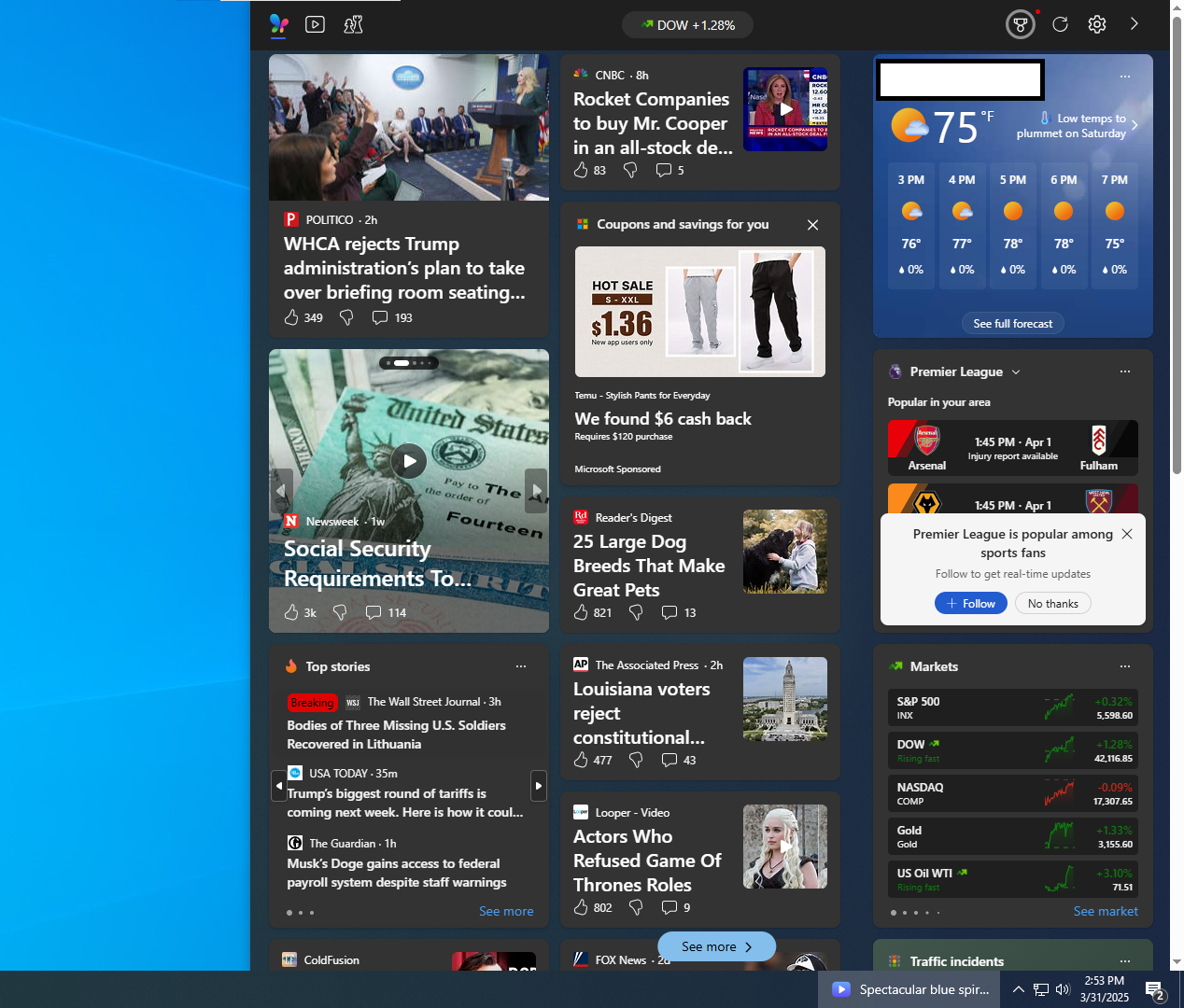
Task: Open Microsoft Rewards medal icon
Action: coord(1020,24)
